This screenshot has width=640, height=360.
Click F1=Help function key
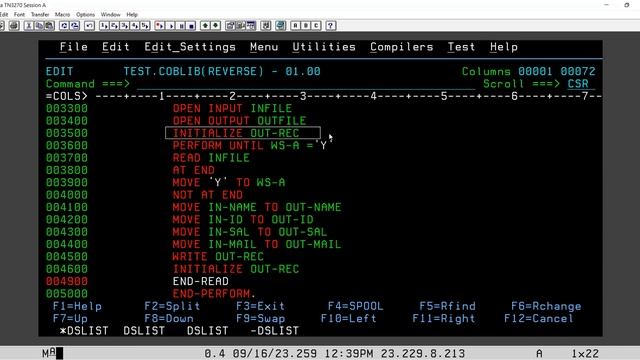77,306
